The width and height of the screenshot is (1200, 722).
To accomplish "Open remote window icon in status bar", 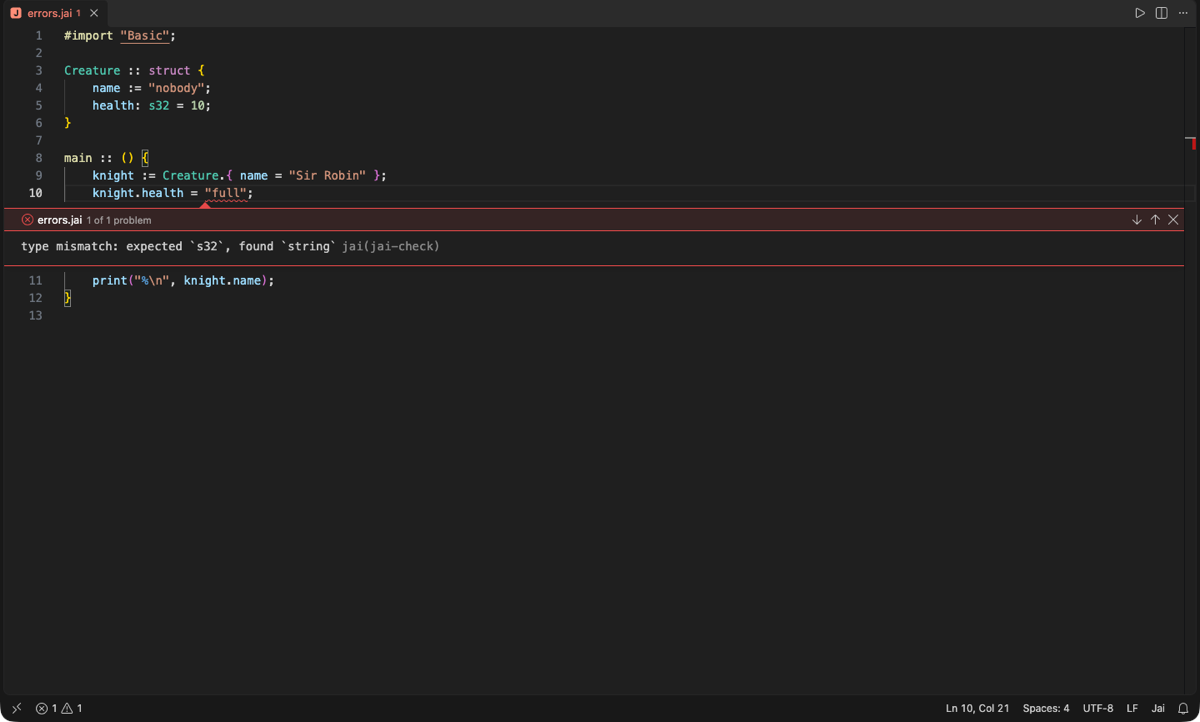I will (x=16, y=708).
